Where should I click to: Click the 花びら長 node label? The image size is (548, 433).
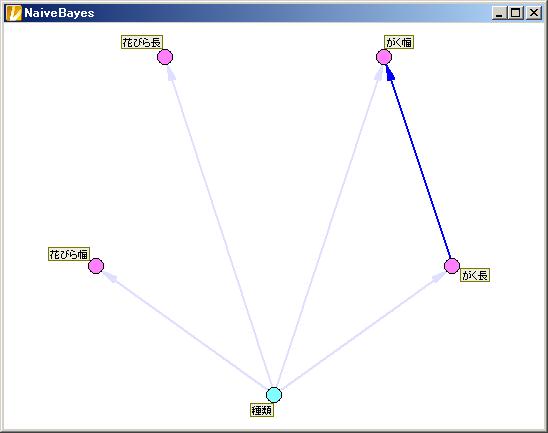(x=142, y=42)
